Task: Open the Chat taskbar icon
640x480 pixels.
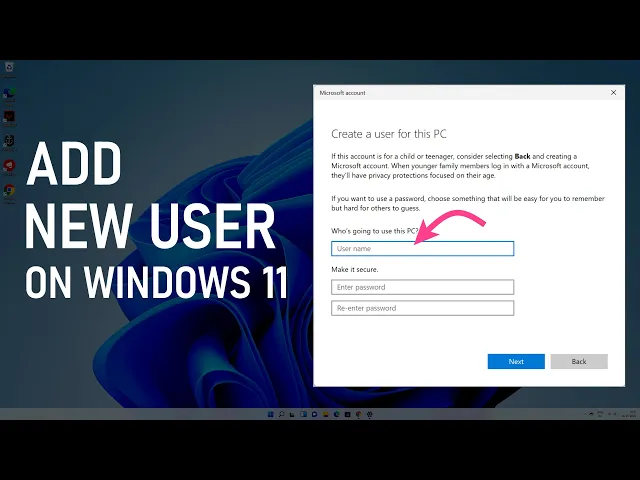Action: (314, 414)
